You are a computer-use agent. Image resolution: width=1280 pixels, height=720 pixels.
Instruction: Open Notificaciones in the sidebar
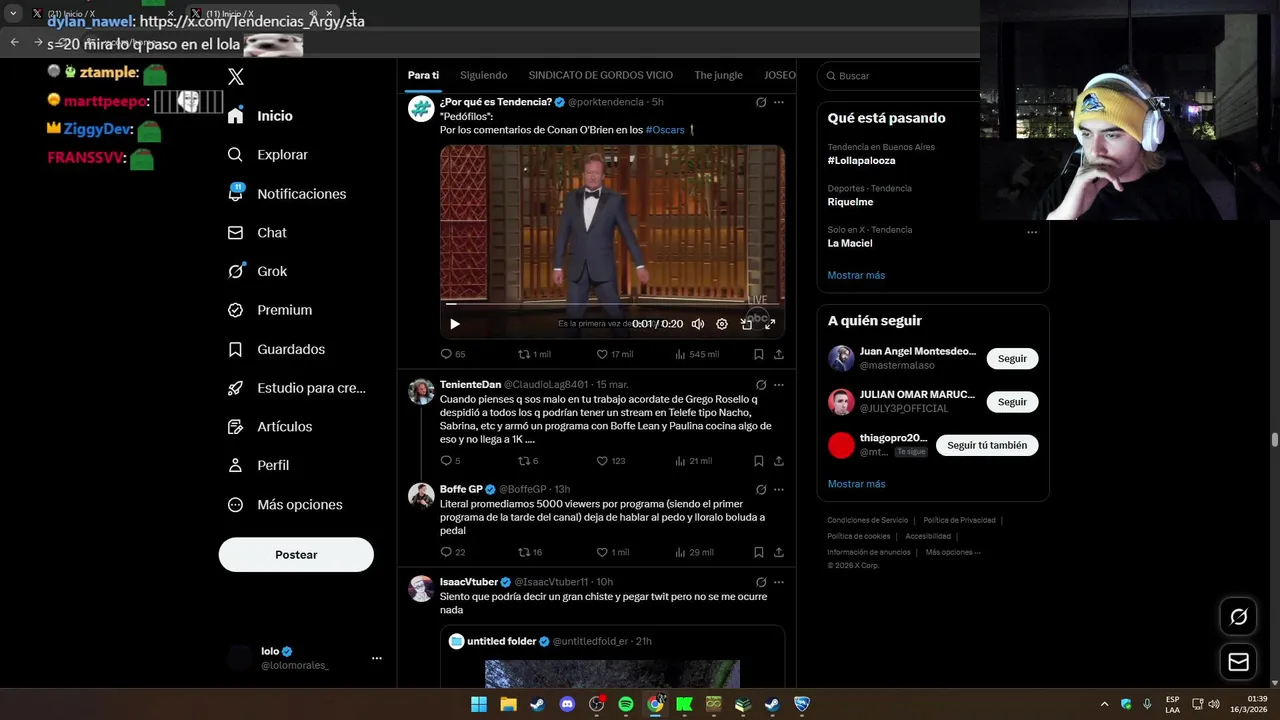286,194
